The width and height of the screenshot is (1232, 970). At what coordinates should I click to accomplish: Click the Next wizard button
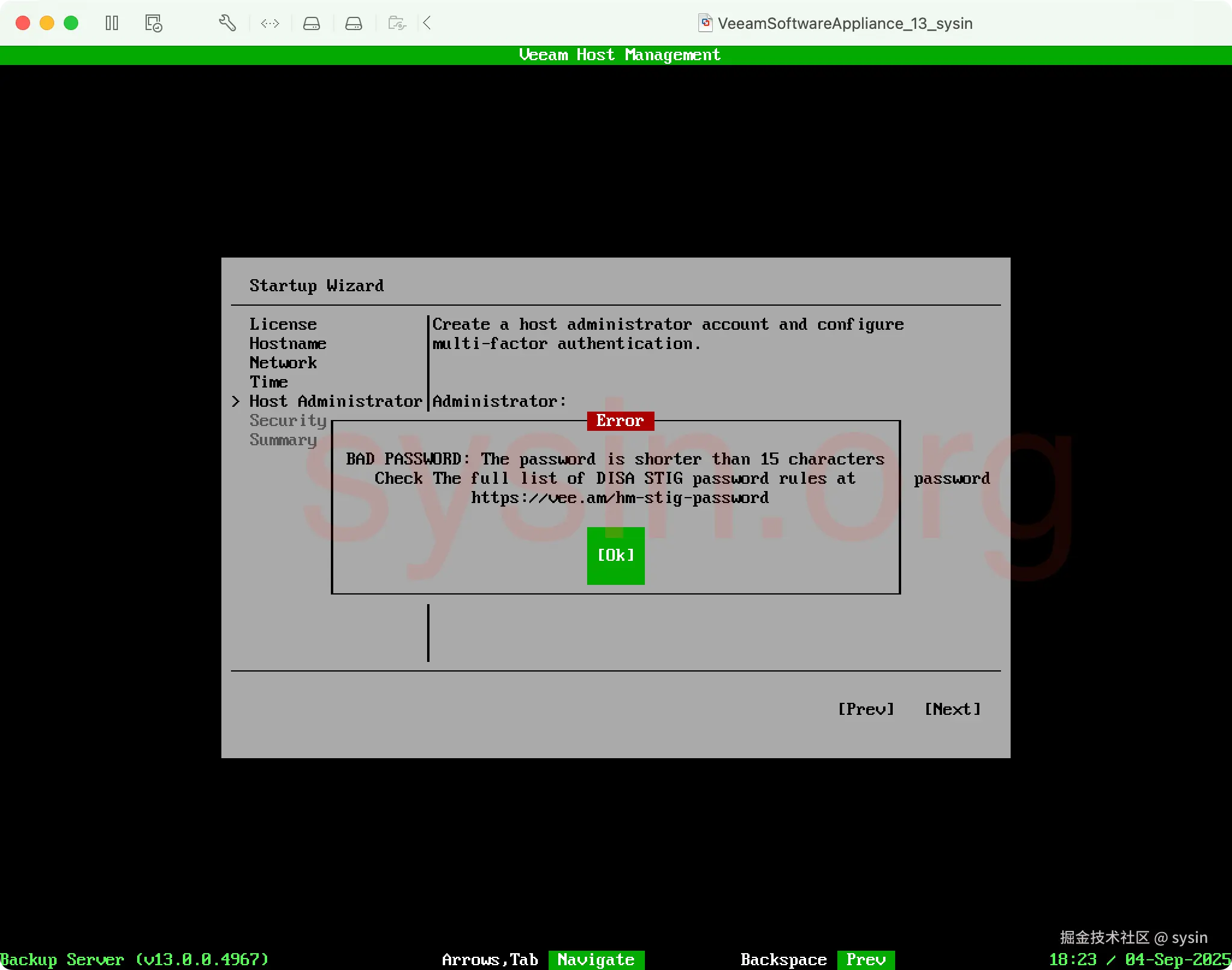[x=952, y=709]
